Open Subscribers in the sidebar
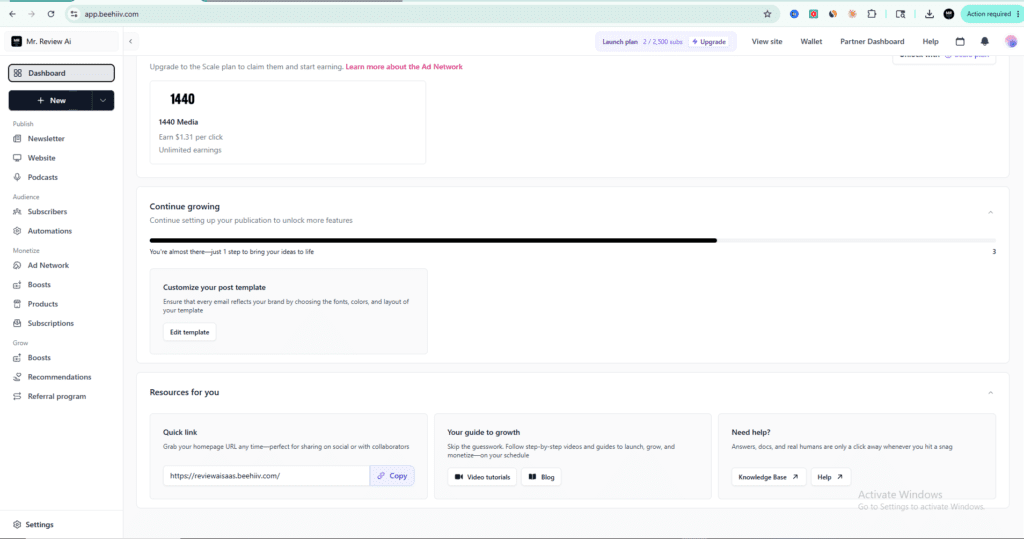Image resolution: width=1024 pixels, height=539 pixels. click(x=47, y=212)
